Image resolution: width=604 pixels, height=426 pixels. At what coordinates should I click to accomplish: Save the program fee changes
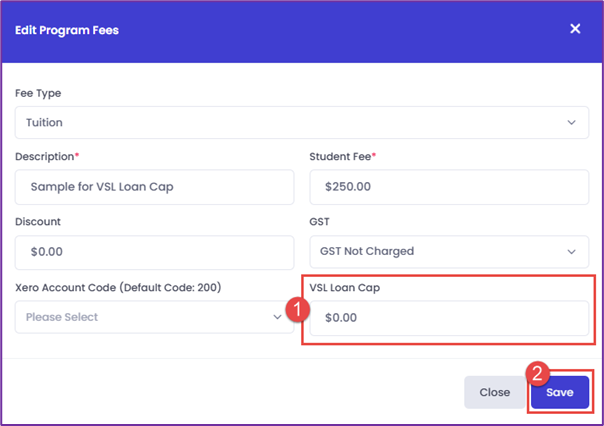pos(560,392)
